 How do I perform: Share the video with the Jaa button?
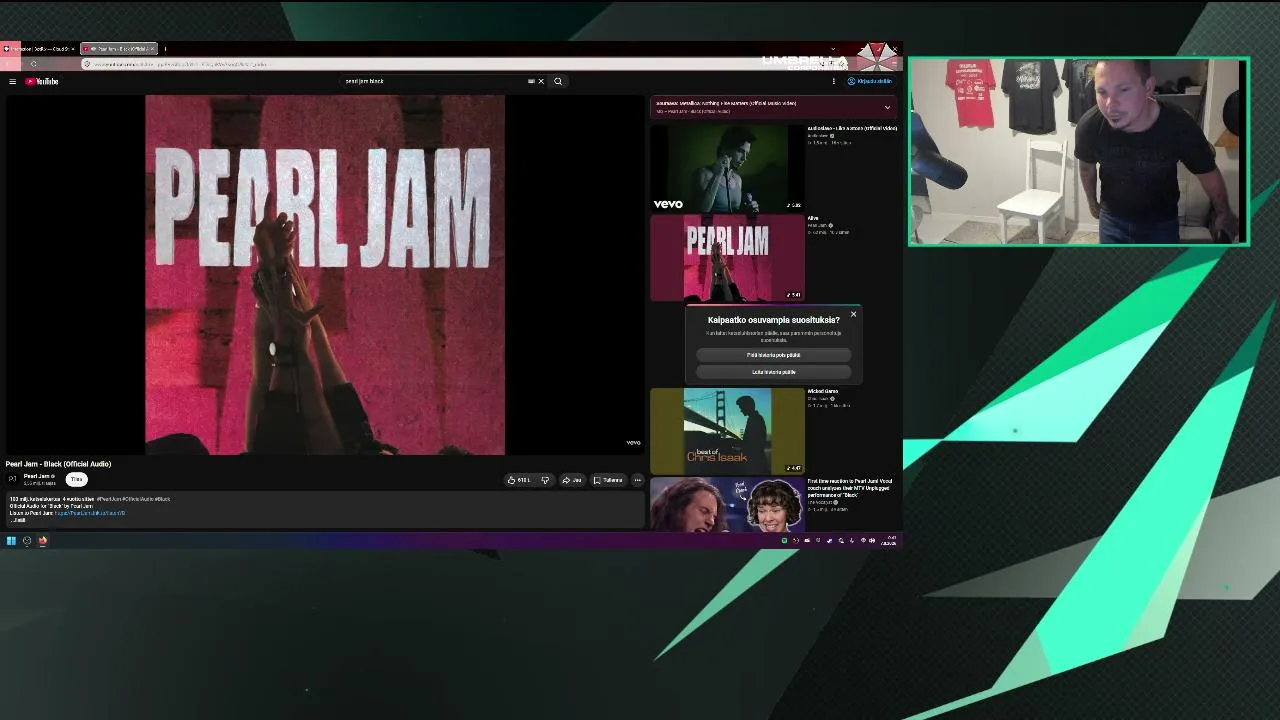tap(572, 480)
